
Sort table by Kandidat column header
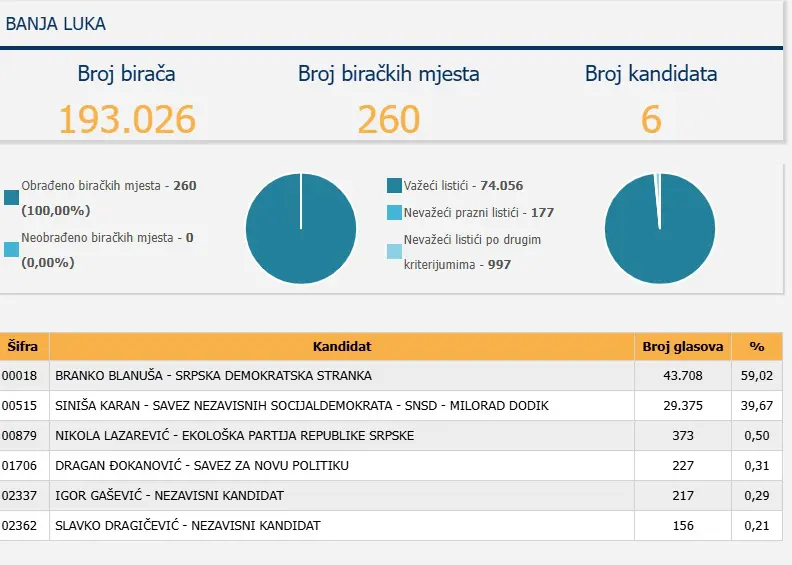[x=341, y=346]
